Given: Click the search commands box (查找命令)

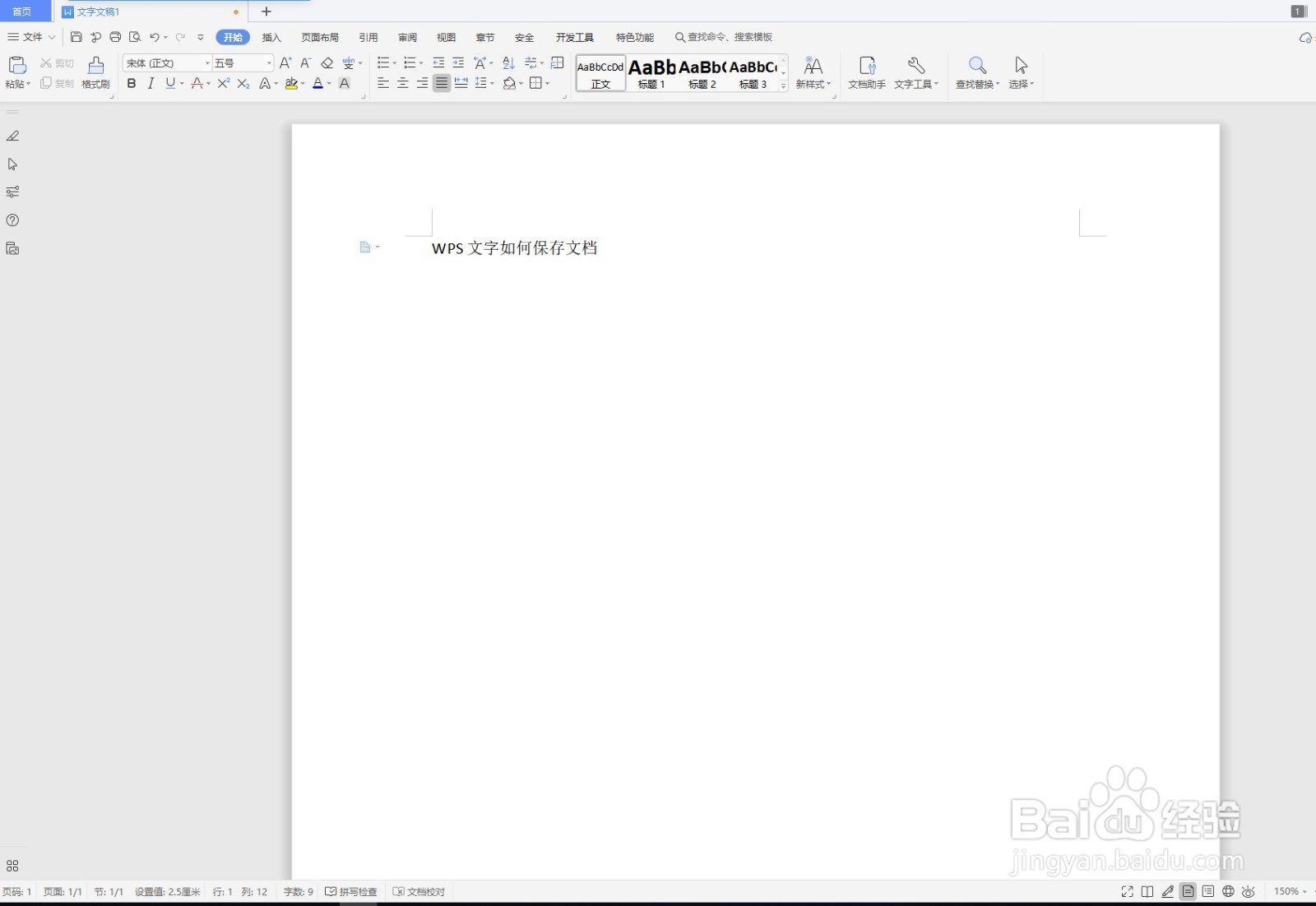Looking at the screenshot, I should 724,37.
